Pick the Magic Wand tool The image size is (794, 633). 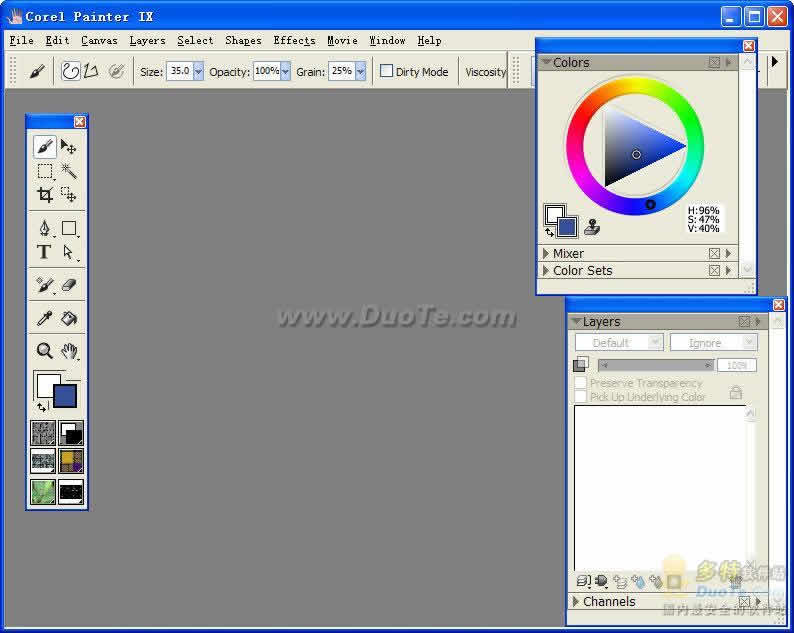point(68,171)
